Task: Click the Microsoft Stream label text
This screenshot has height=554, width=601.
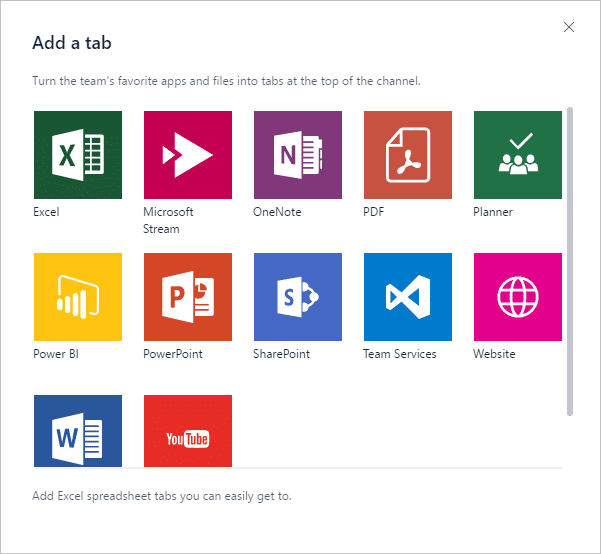Action: pos(168,220)
